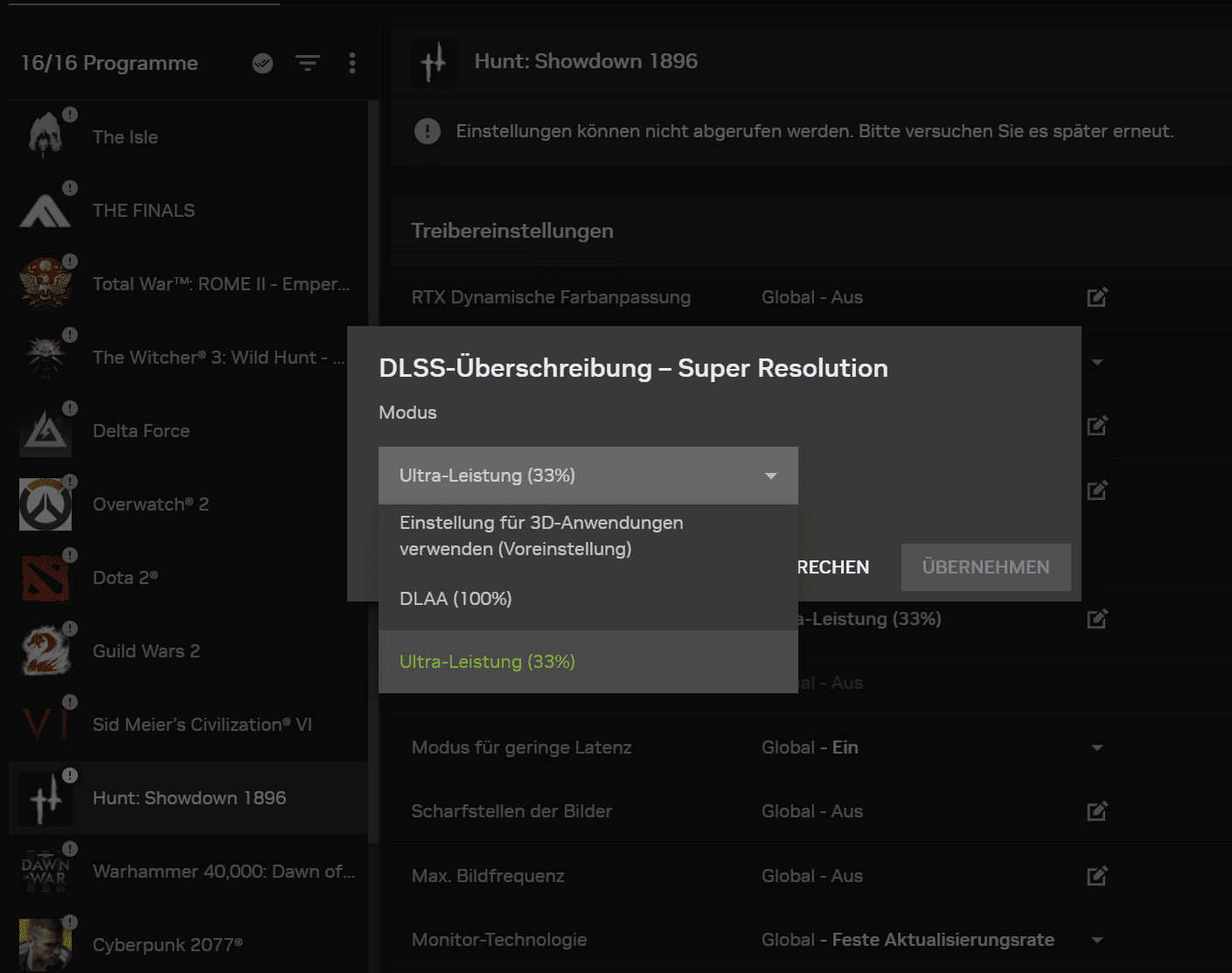
Task: Select THE FINALS in program list
Action: (188, 211)
